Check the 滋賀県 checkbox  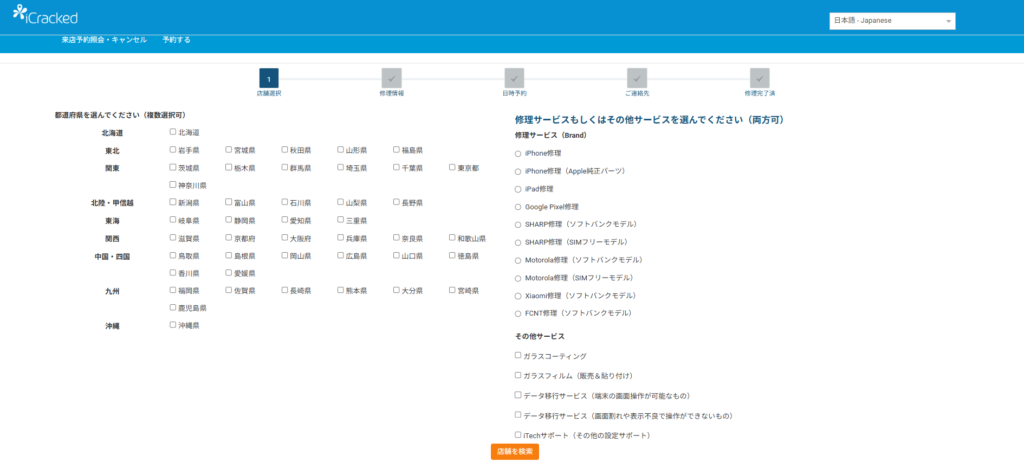[173, 238]
